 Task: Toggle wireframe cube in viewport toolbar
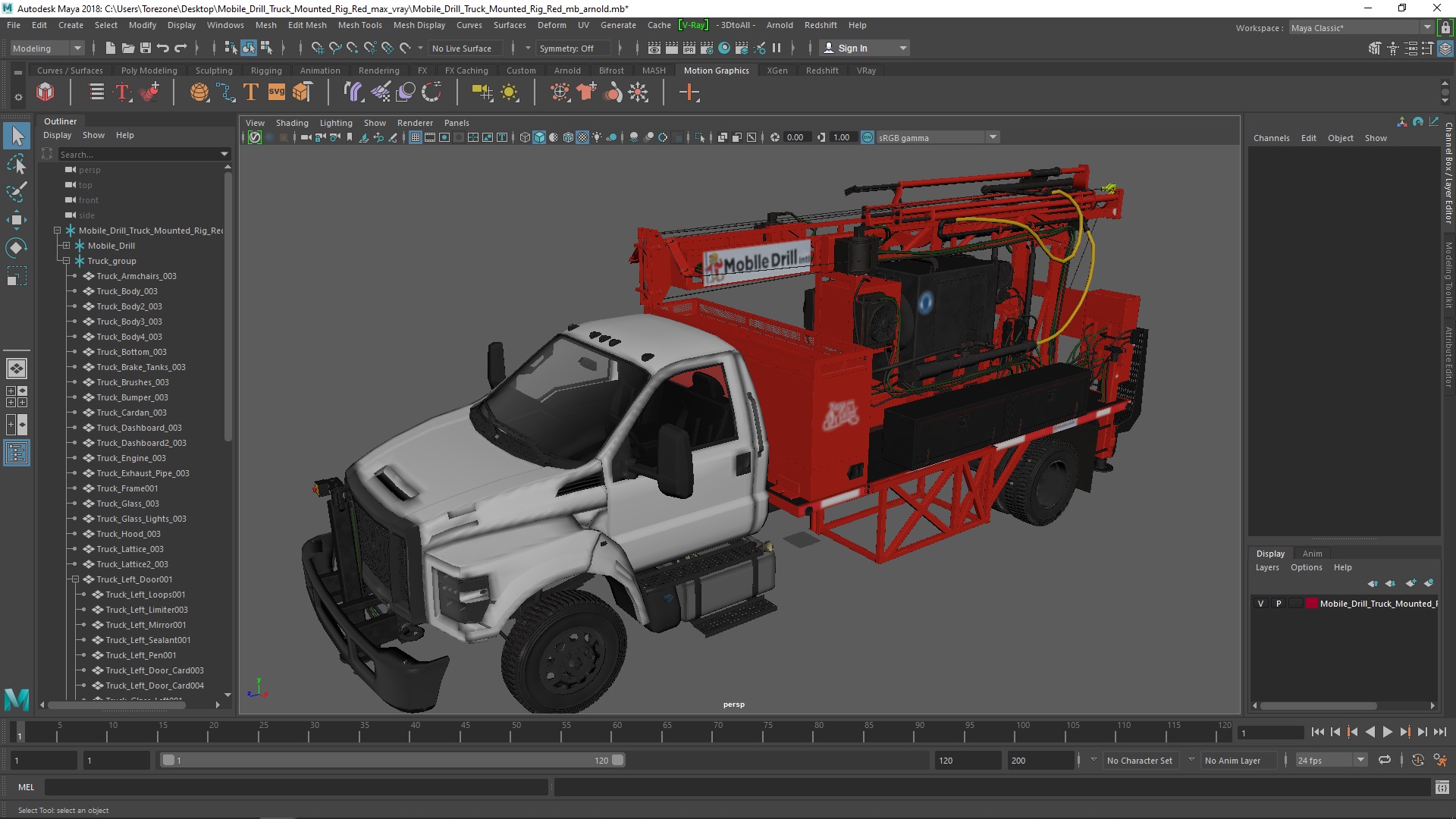(525, 137)
